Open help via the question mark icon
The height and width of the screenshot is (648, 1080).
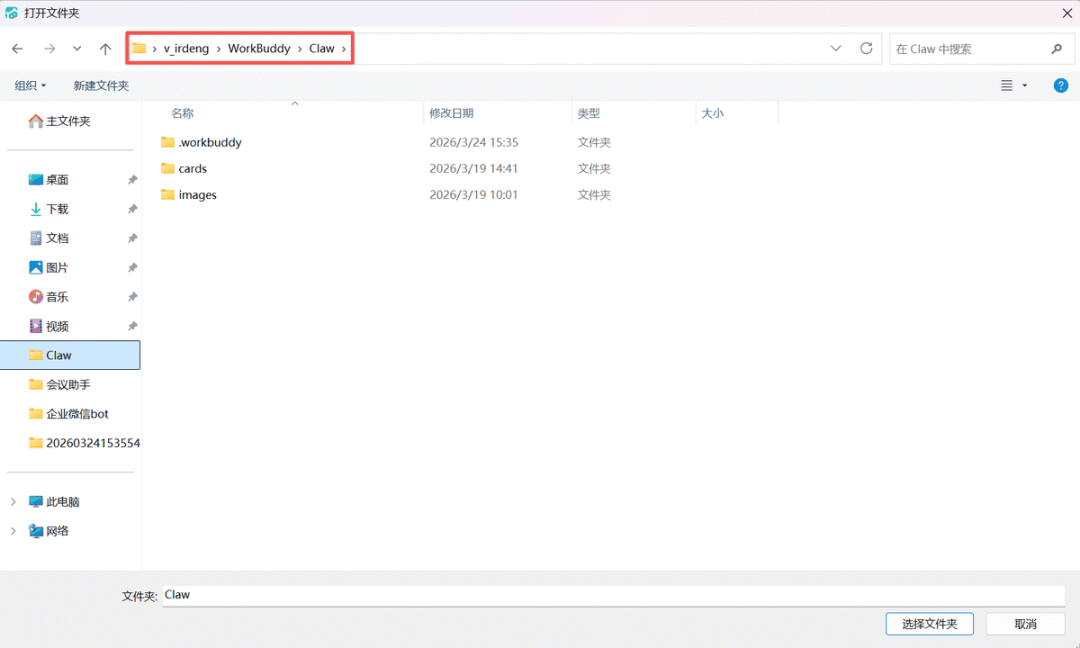pos(1061,85)
